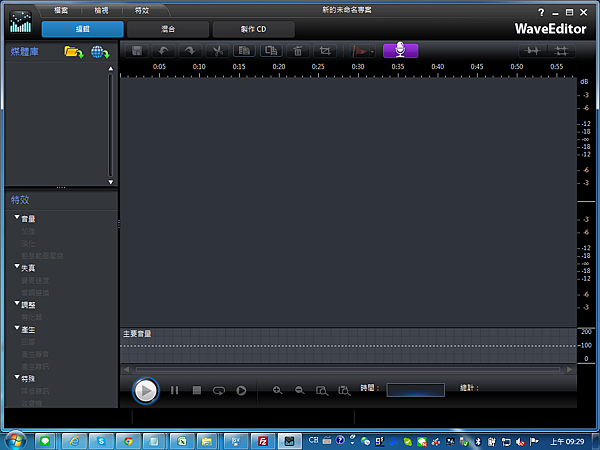Collapse the 調整 effects category
This screenshot has height=450, width=600.
pyautogui.click(x=17, y=303)
